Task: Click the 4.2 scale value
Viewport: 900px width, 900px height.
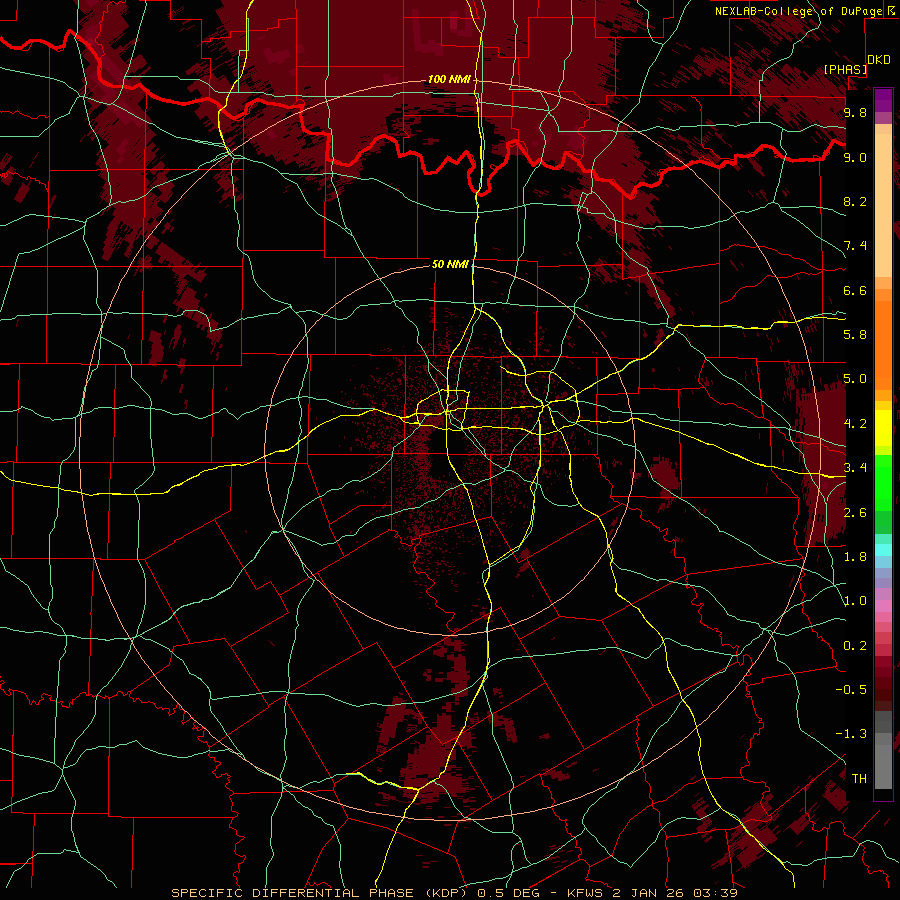Action: coord(855,424)
